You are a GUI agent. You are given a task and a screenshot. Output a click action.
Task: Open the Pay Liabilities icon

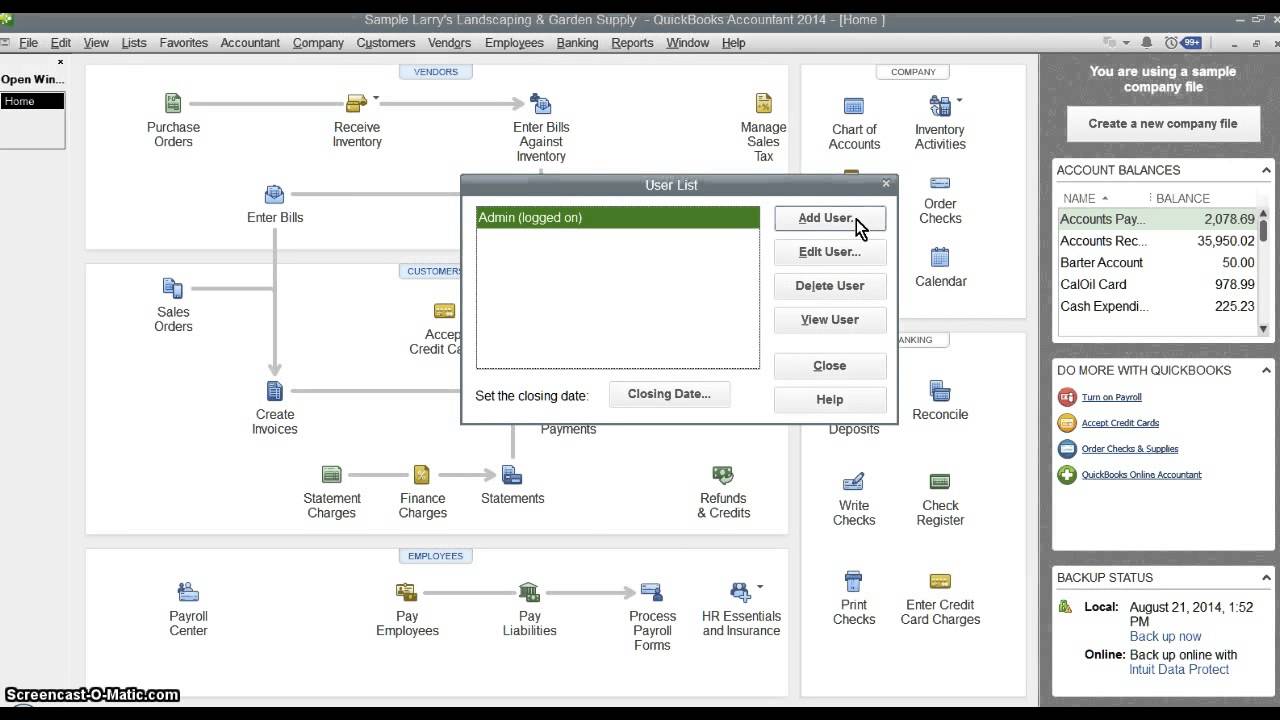[529, 592]
